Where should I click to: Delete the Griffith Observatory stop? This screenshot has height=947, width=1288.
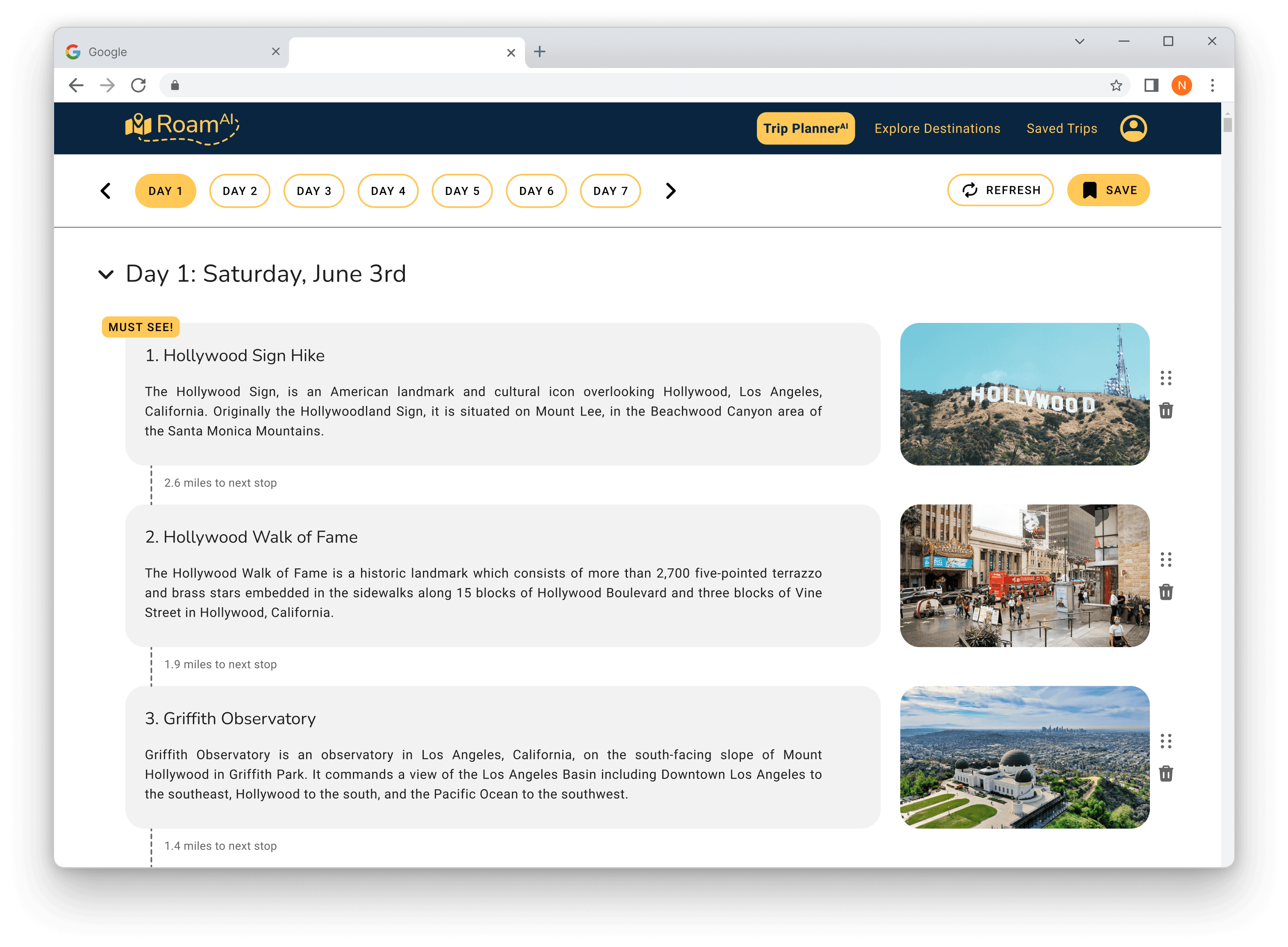coord(1165,773)
